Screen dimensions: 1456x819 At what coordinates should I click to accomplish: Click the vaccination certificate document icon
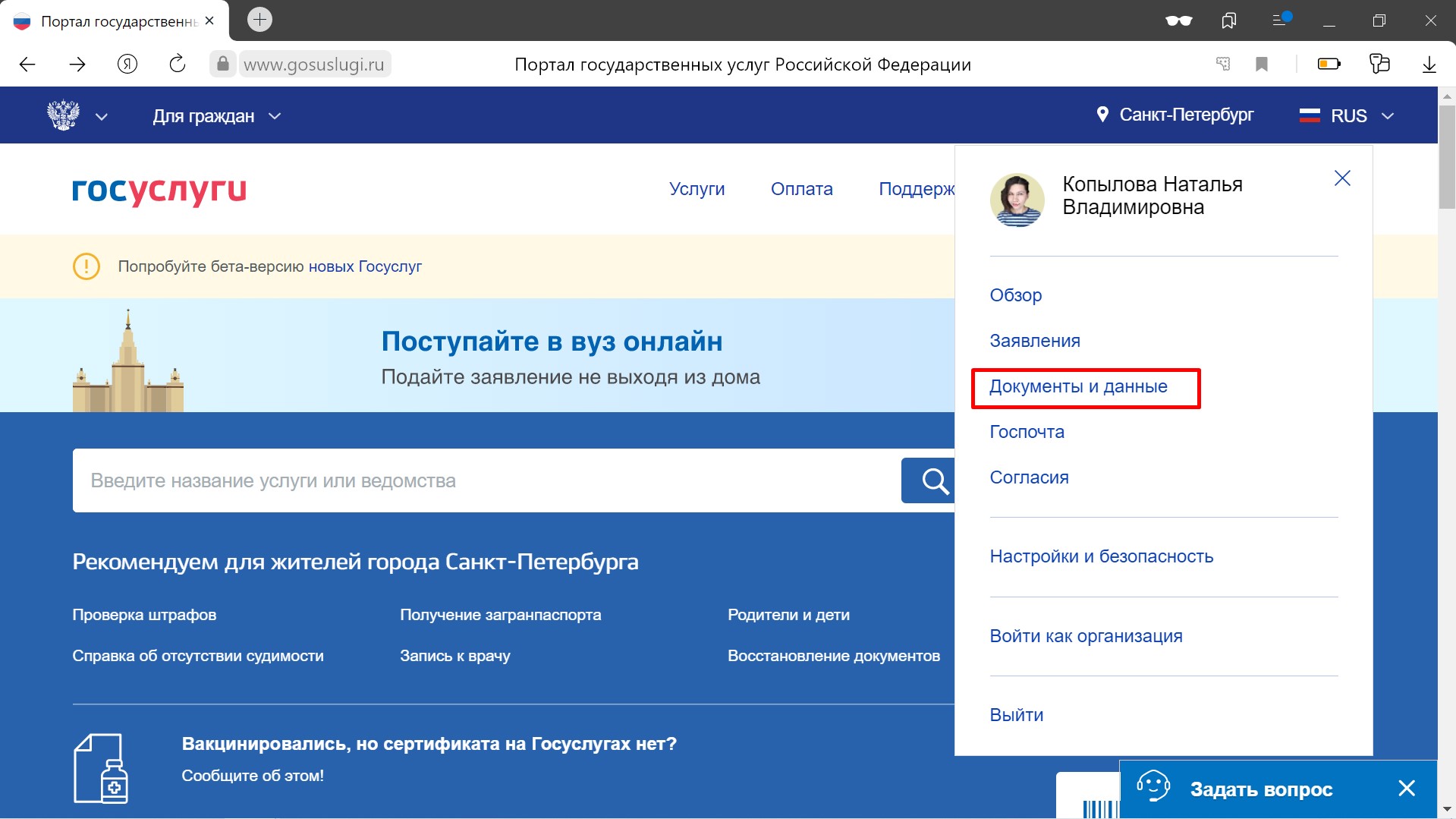pyautogui.click(x=101, y=768)
